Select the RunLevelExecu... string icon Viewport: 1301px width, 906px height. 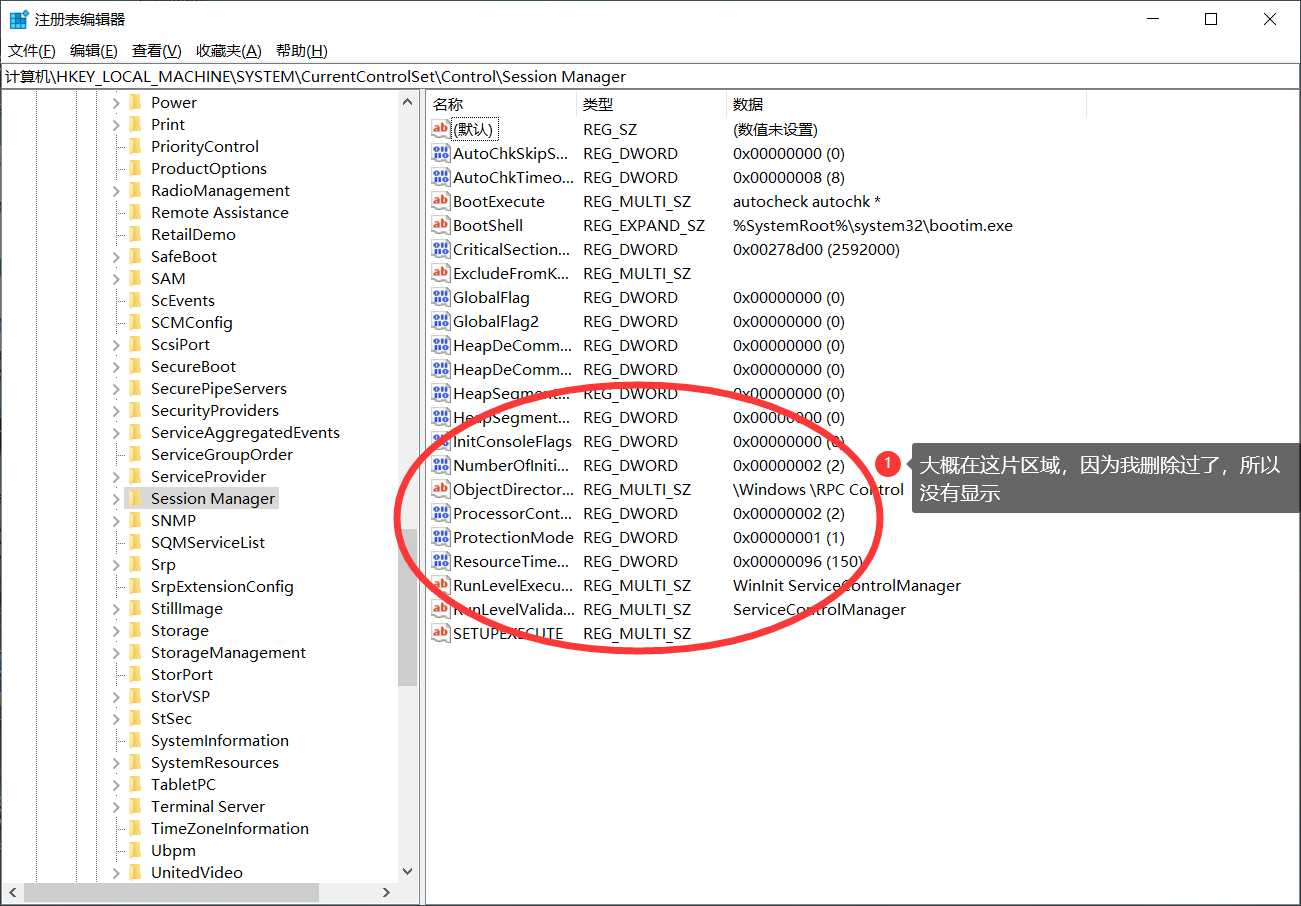pyautogui.click(x=441, y=585)
